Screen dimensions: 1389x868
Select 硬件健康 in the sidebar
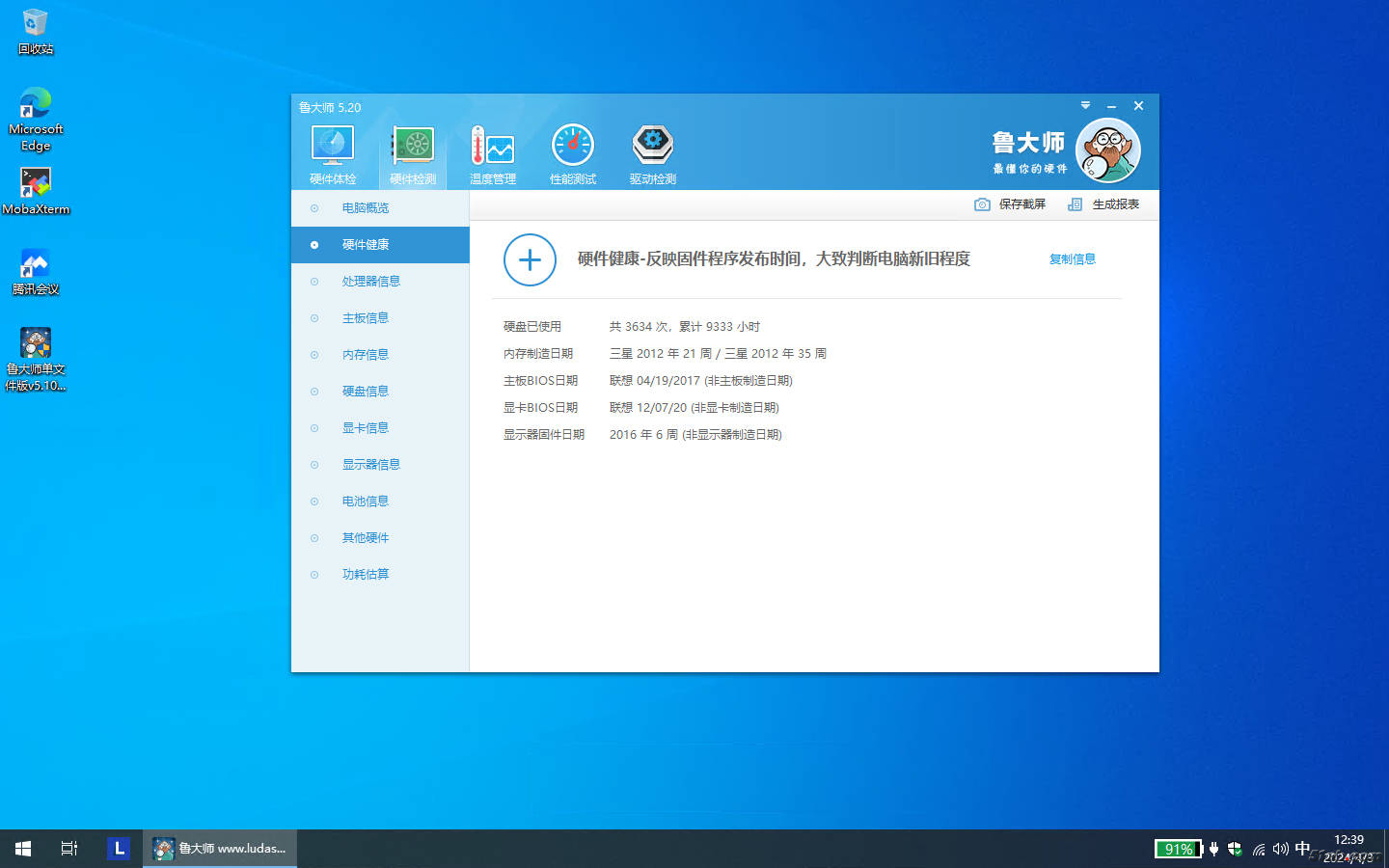[380, 245]
